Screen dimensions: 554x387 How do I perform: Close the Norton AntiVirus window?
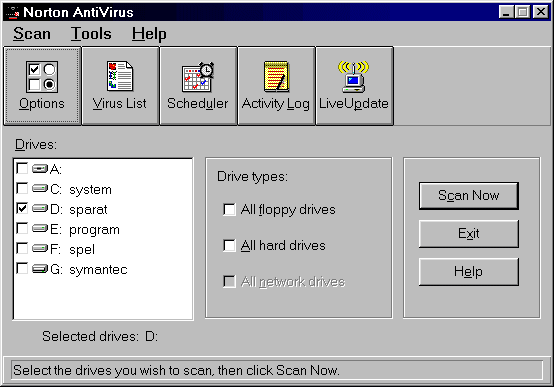(541, 12)
